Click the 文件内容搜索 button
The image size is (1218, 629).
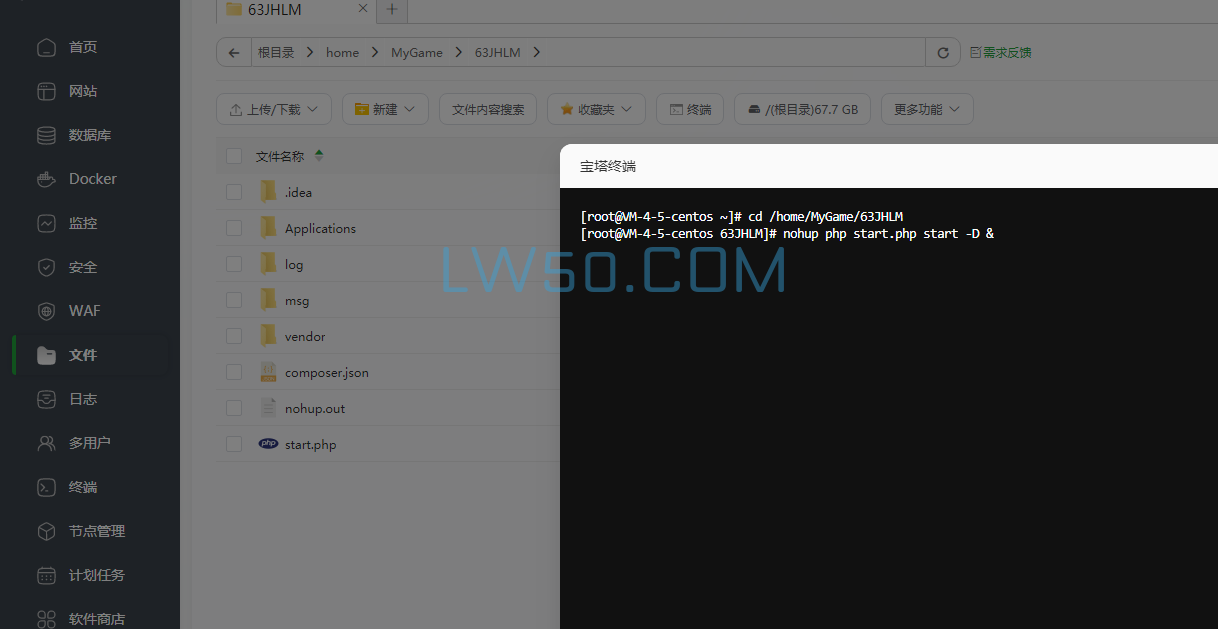tap(488, 109)
